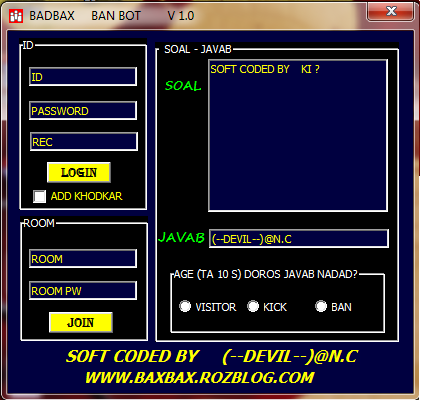Select the BAN radio option
This screenshot has height=400, width=421.
(321, 306)
